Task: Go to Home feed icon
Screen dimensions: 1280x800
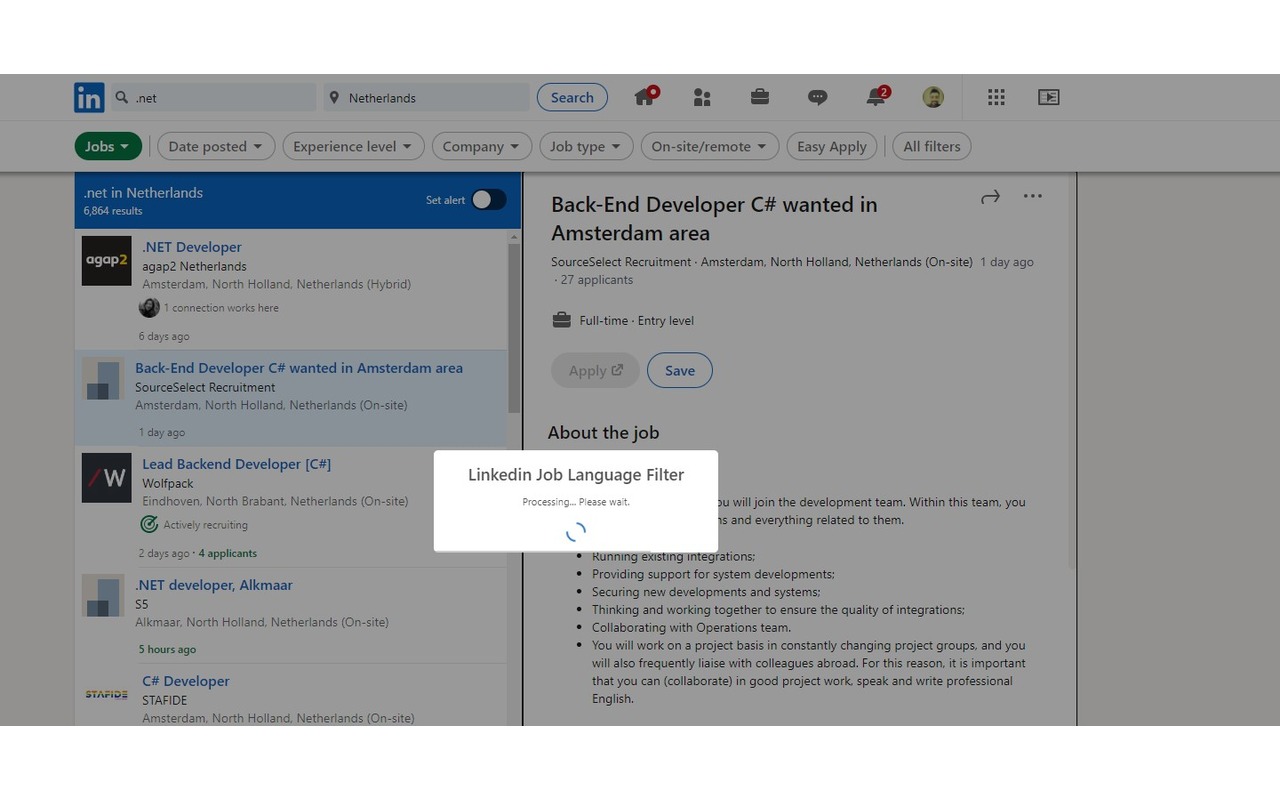Action: pos(645,97)
